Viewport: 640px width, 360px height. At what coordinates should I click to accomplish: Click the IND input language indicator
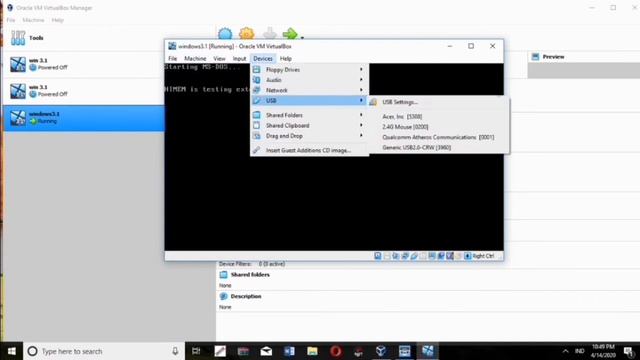click(x=579, y=351)
